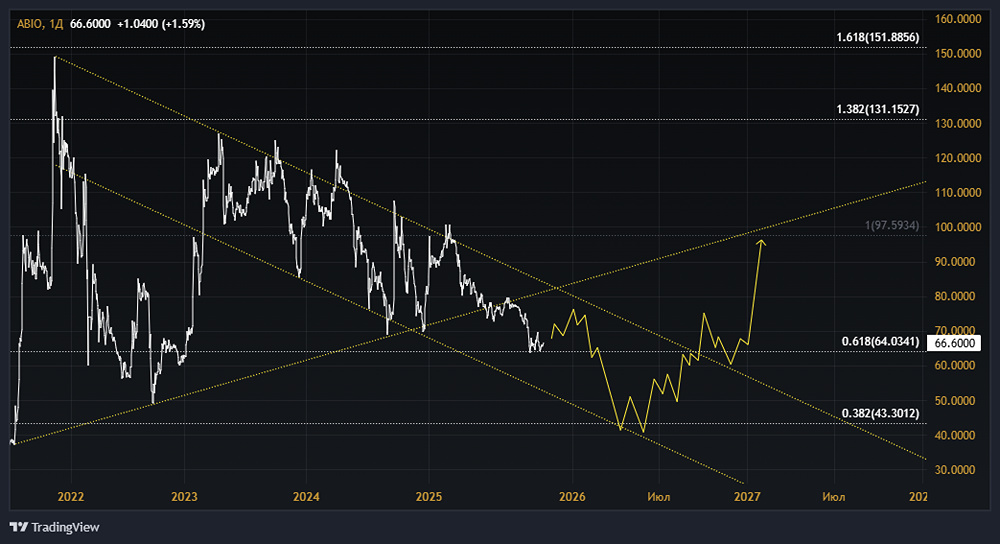Click the yellow forecast arrowhead near 97
The image size is (1000, 544).
click(761, 242)
